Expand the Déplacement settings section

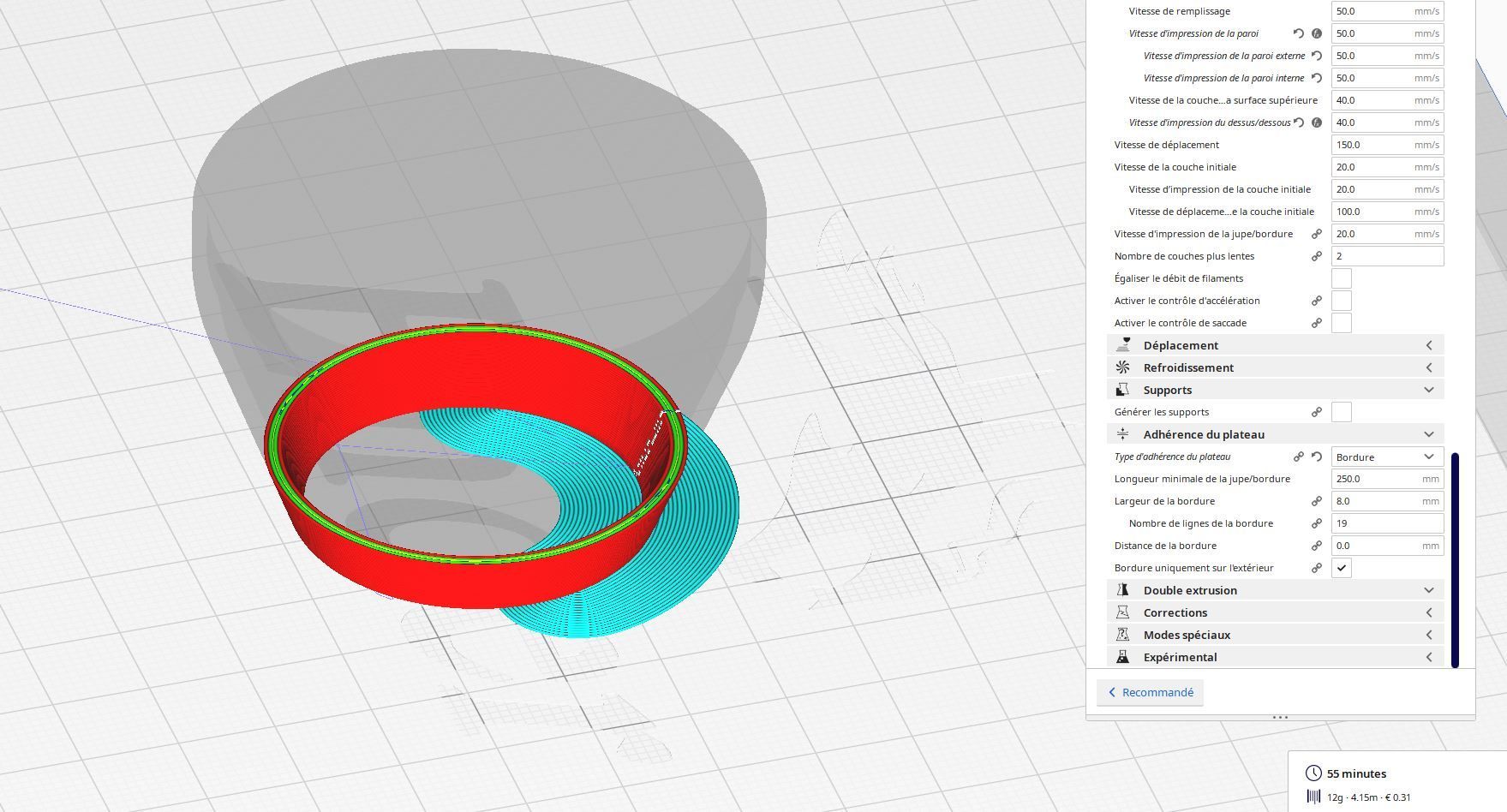pos(1276,345)
